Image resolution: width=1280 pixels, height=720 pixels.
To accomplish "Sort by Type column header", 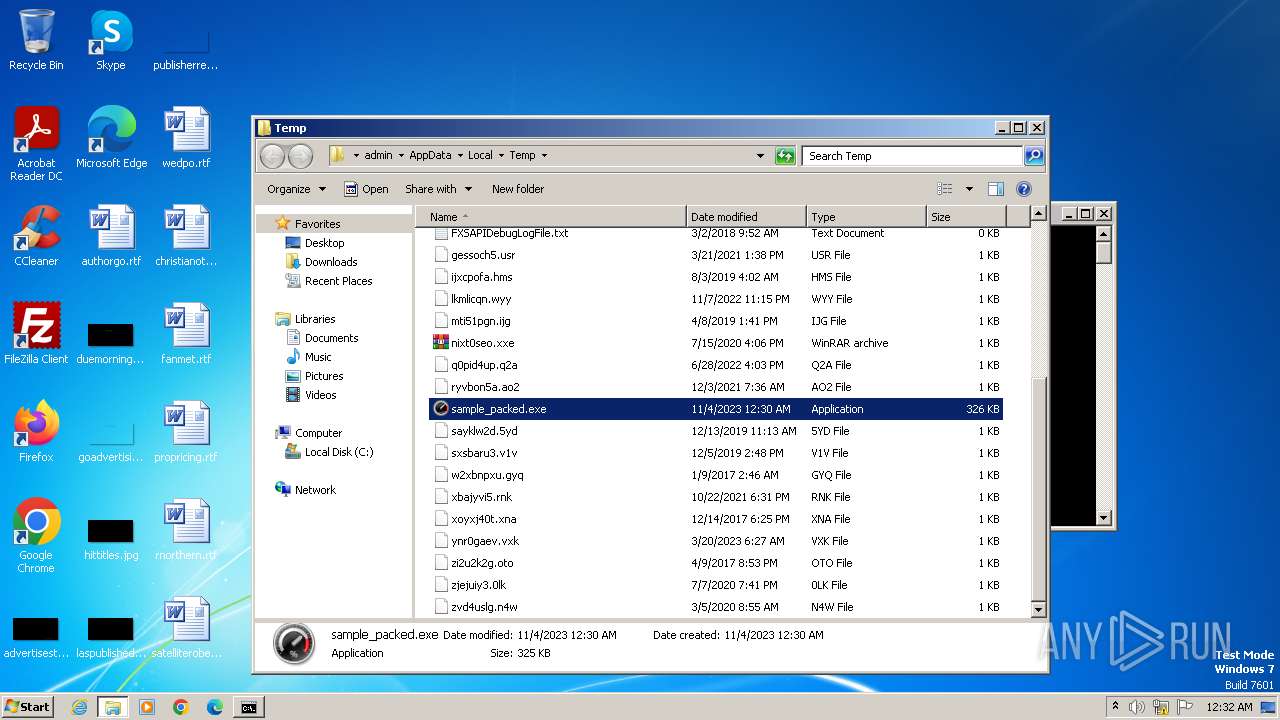I will coord(866,217).
